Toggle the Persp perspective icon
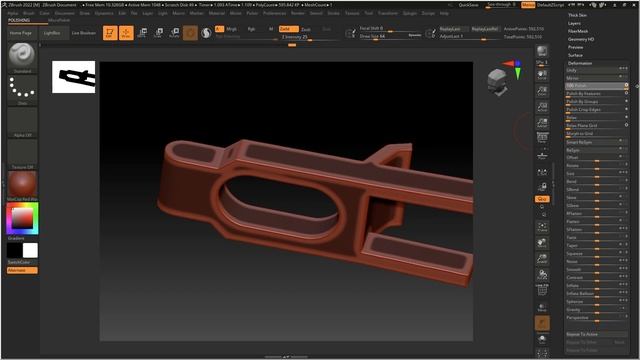Screen dimensions: 640x360 pyautogui.click(x=542, y=138)
